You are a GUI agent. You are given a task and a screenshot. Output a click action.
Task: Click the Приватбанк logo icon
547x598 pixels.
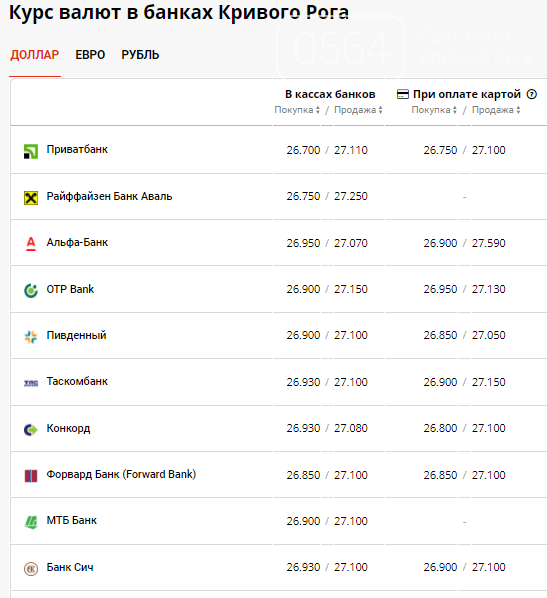[31, 151]
